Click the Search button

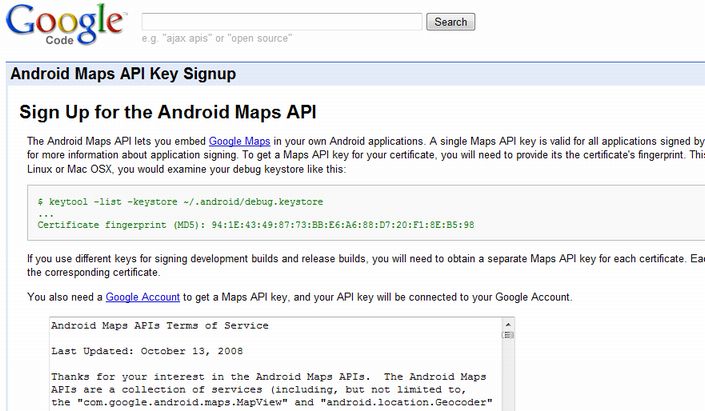point(451,22)
